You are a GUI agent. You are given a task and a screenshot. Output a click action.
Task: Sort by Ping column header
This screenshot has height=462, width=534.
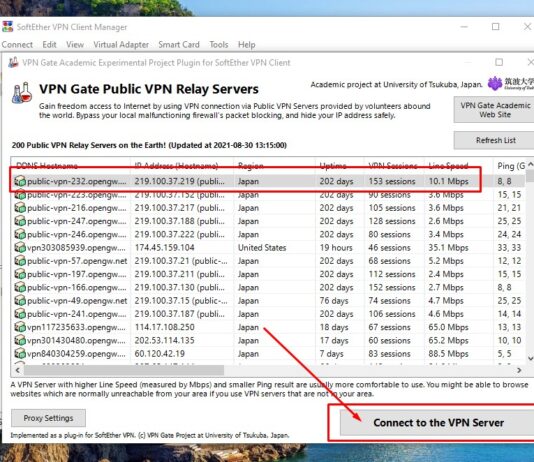[511, 166]
